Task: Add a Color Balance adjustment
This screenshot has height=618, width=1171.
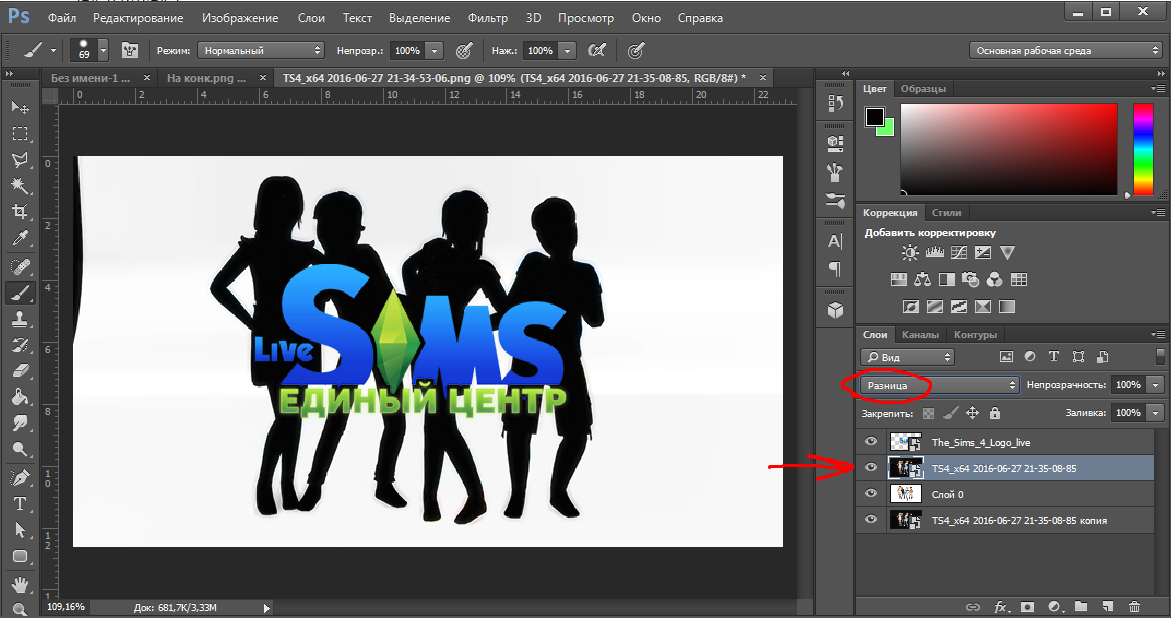Action: pyautogui.click(x=922, y=280)
